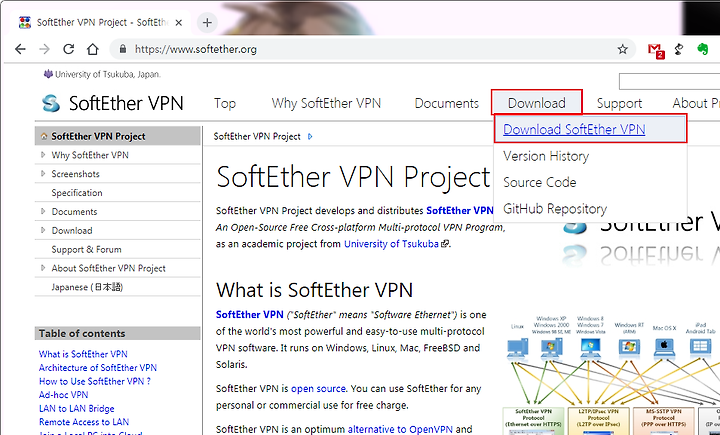
Task: Select SoftEther VPN Project sidebar header
Action: [118, 136]
